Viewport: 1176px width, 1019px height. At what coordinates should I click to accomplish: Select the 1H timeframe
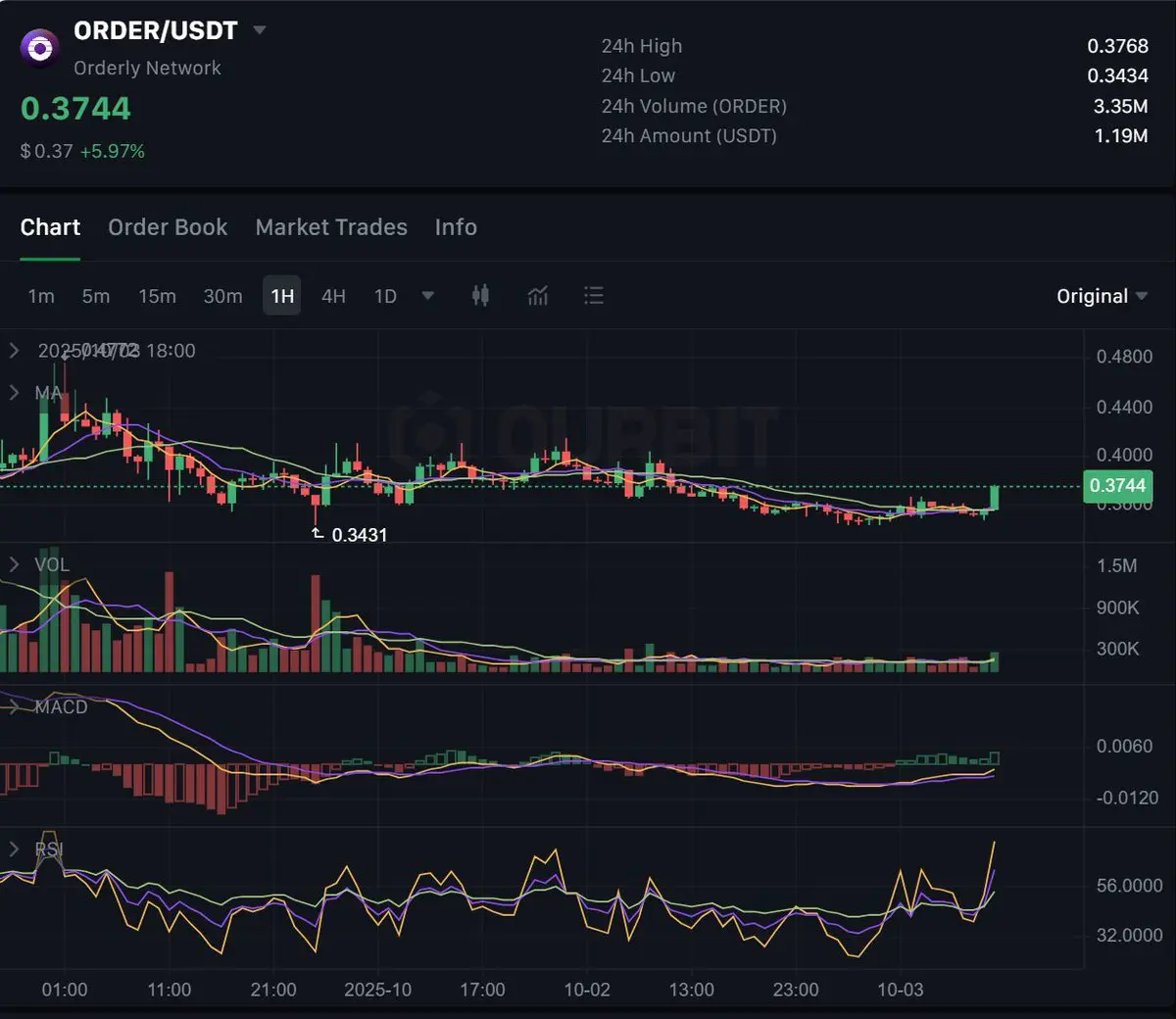tap(282, 296)
